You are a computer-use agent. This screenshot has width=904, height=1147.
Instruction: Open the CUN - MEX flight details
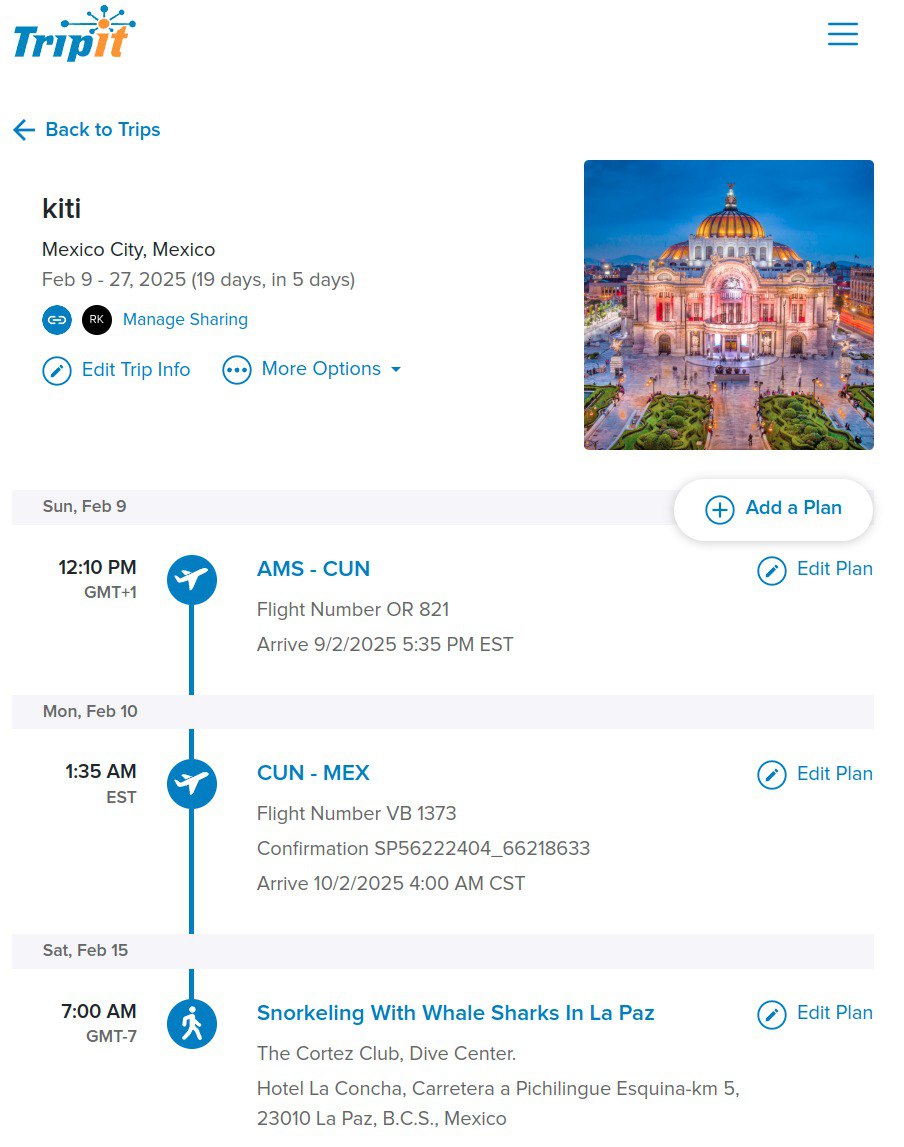pyautogui.click(x=313, y=773)
